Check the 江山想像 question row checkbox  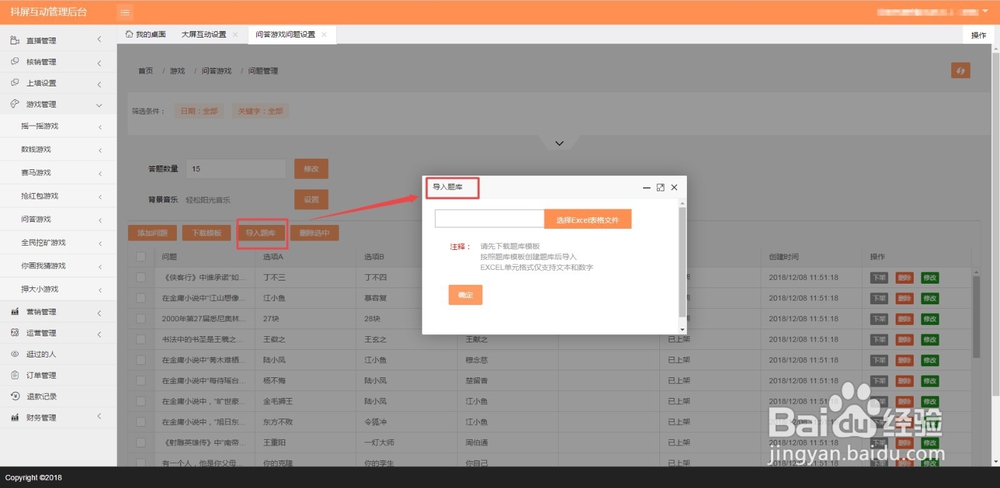141,298
